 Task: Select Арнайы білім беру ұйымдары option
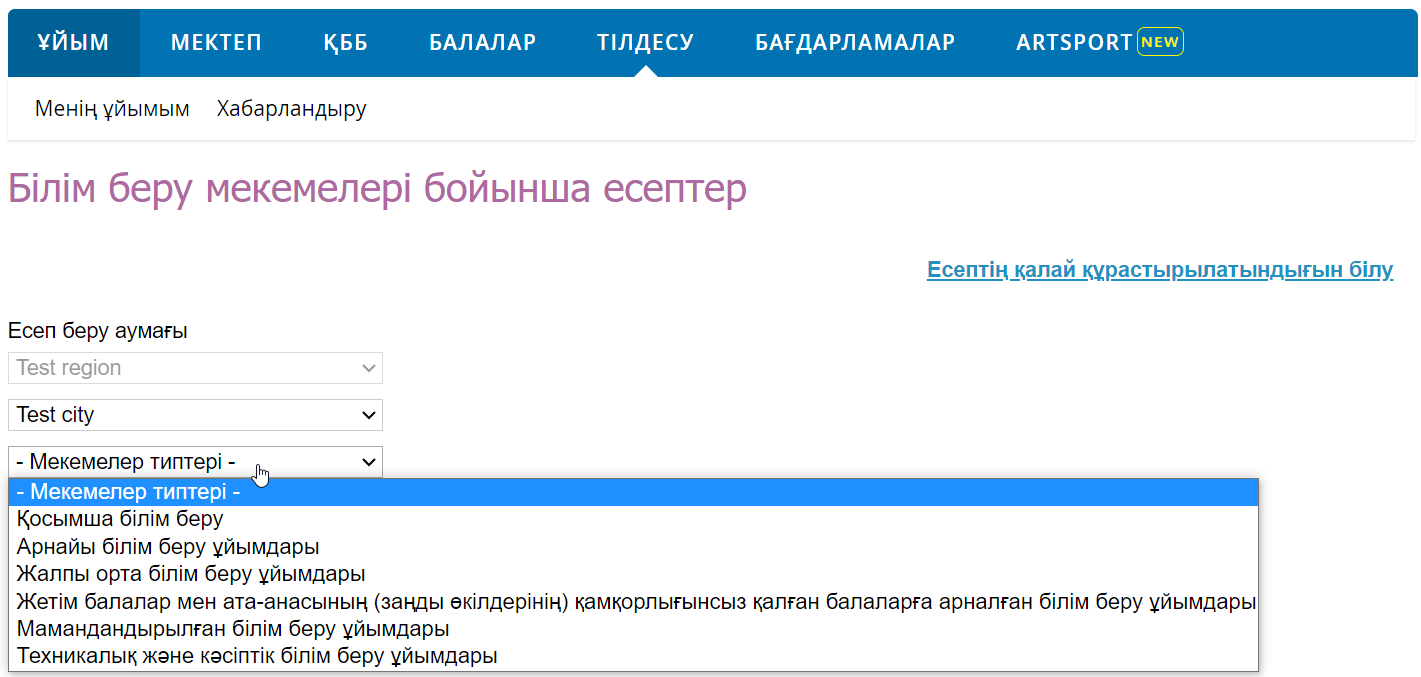click(x=168, y=547)
